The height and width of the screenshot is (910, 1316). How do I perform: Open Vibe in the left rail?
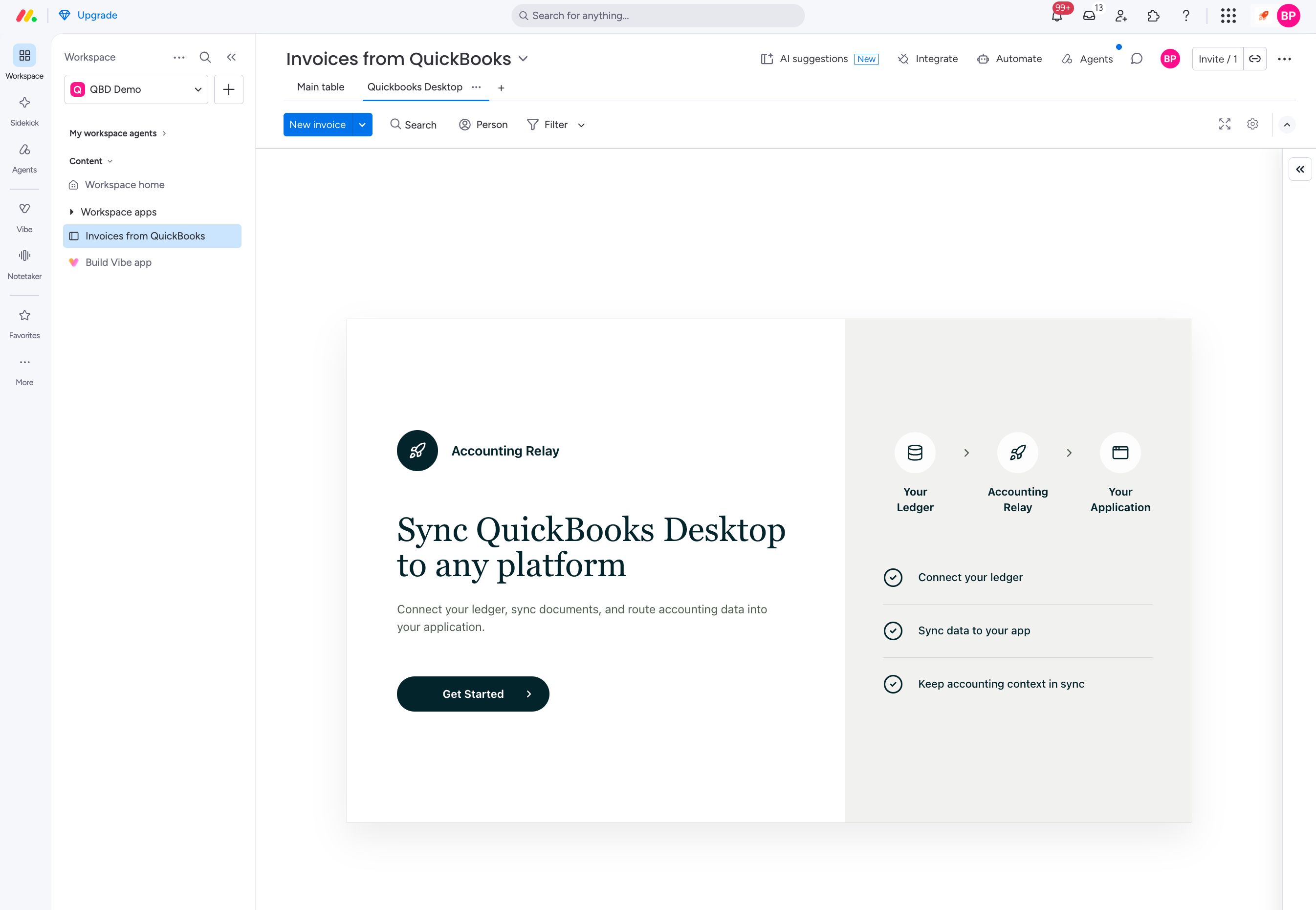point(24,217)
